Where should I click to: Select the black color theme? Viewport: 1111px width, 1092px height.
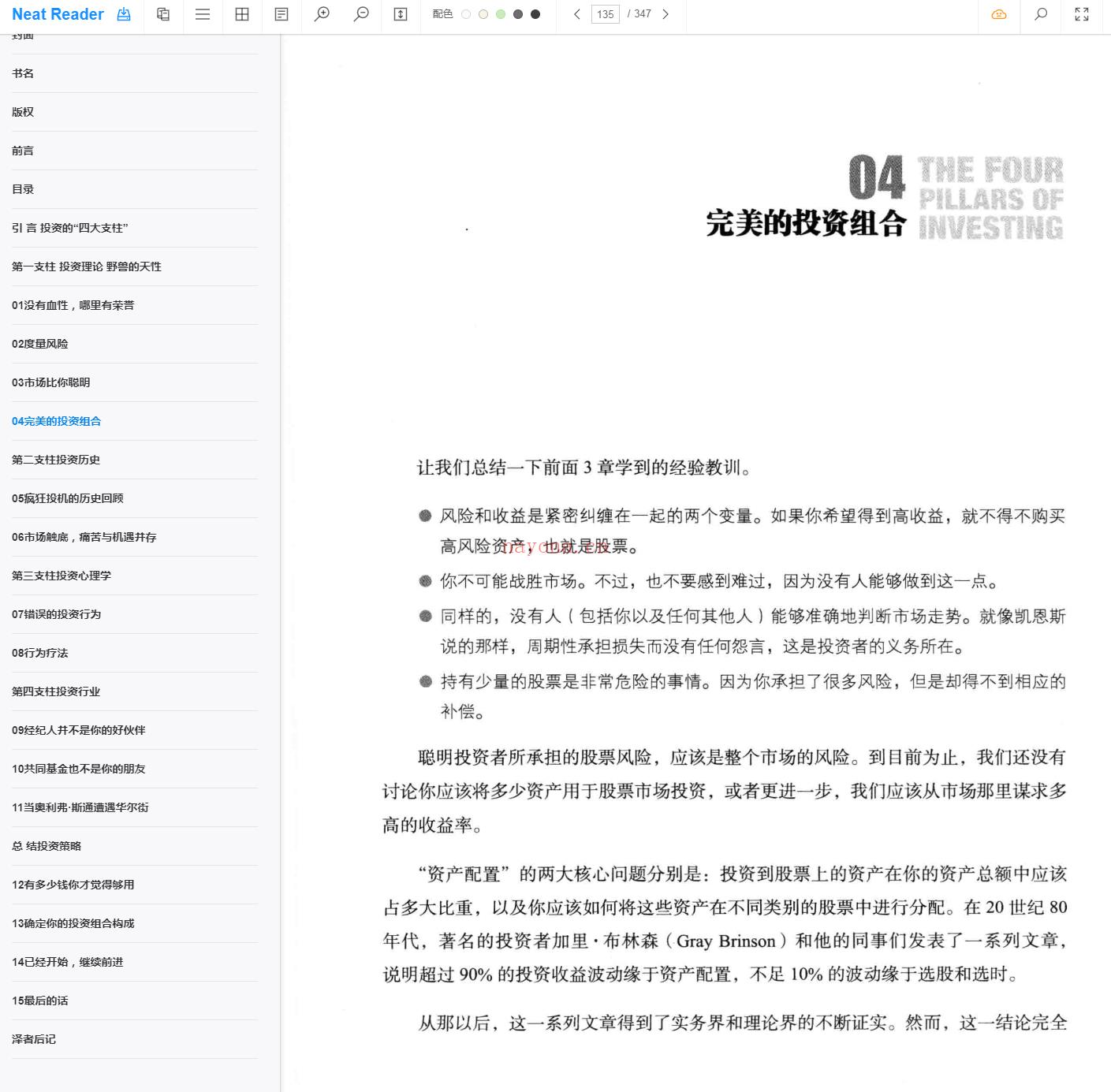[x=535, y=14]
